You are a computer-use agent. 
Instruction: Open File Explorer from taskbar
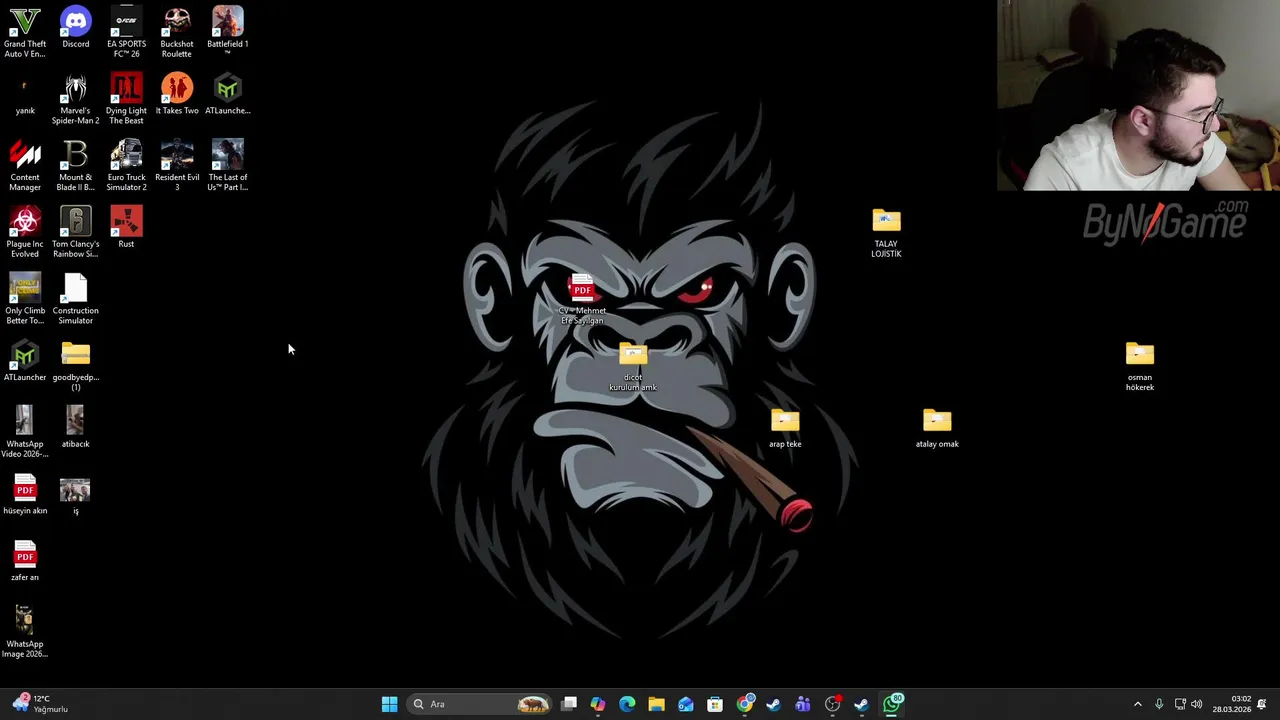pos(656,704)
